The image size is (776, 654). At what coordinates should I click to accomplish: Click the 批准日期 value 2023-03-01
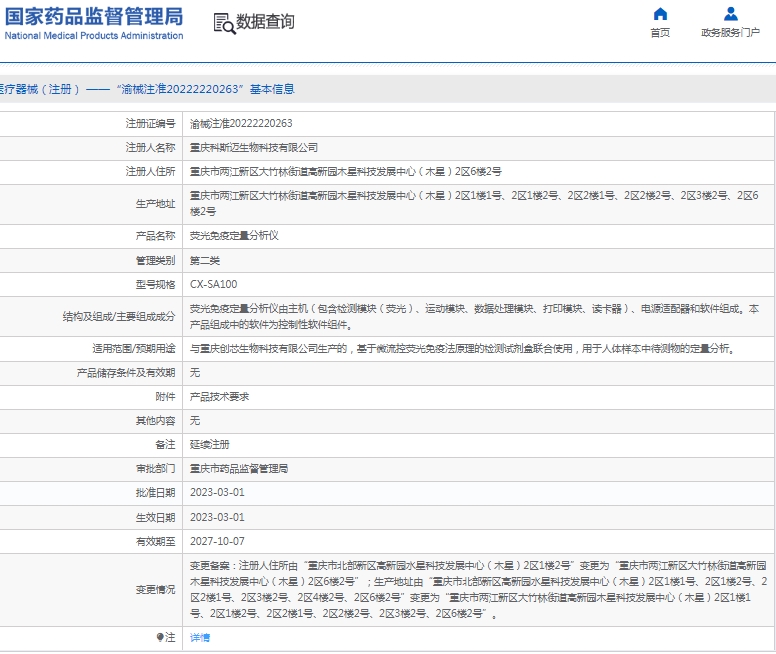coord(217,493)
